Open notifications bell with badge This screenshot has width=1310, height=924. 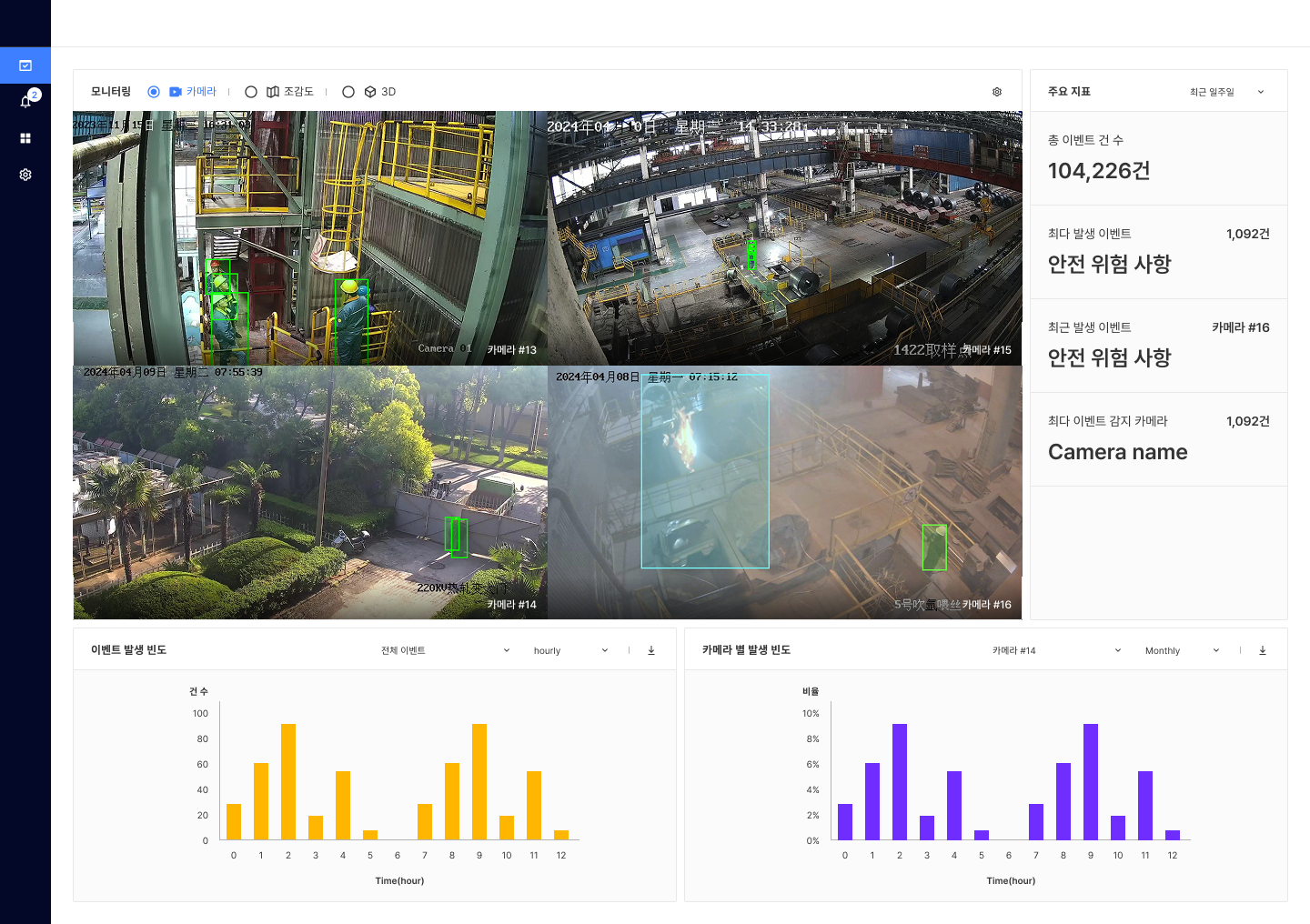(x=25, y=102)
